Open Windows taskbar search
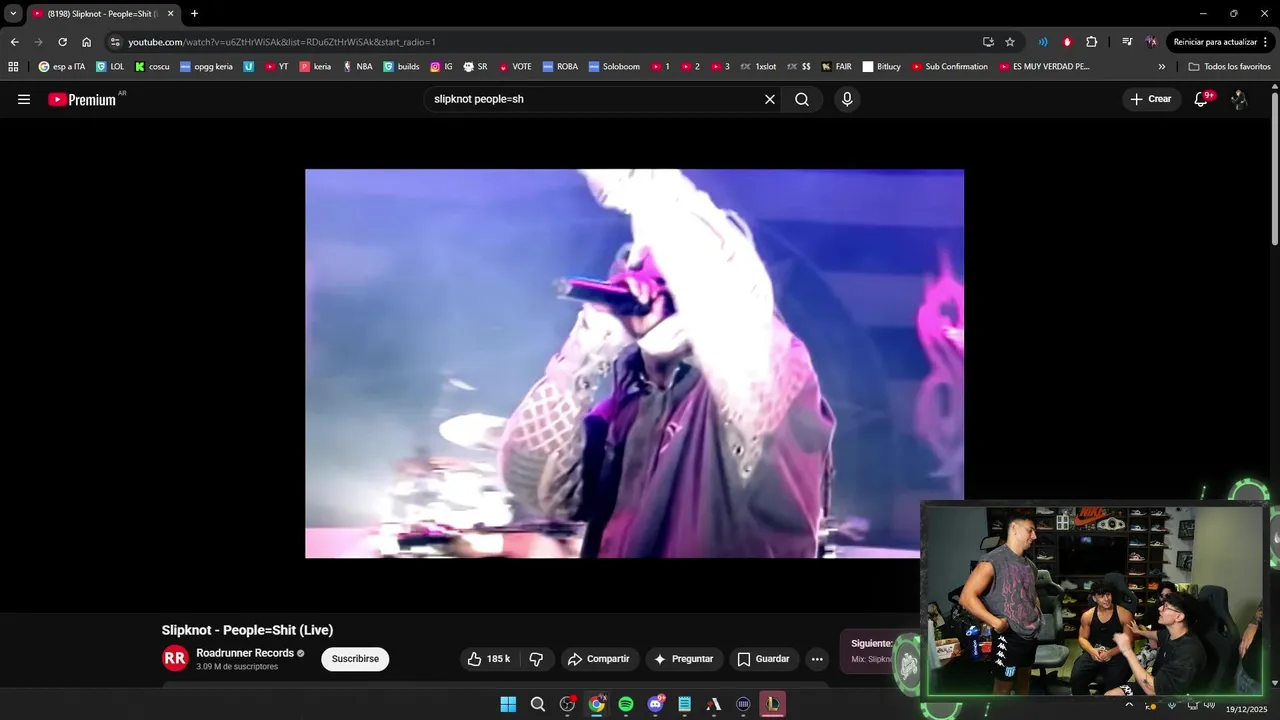This screenshot has width=1280, height=720. pyautogui.click(x=538, y=704)
